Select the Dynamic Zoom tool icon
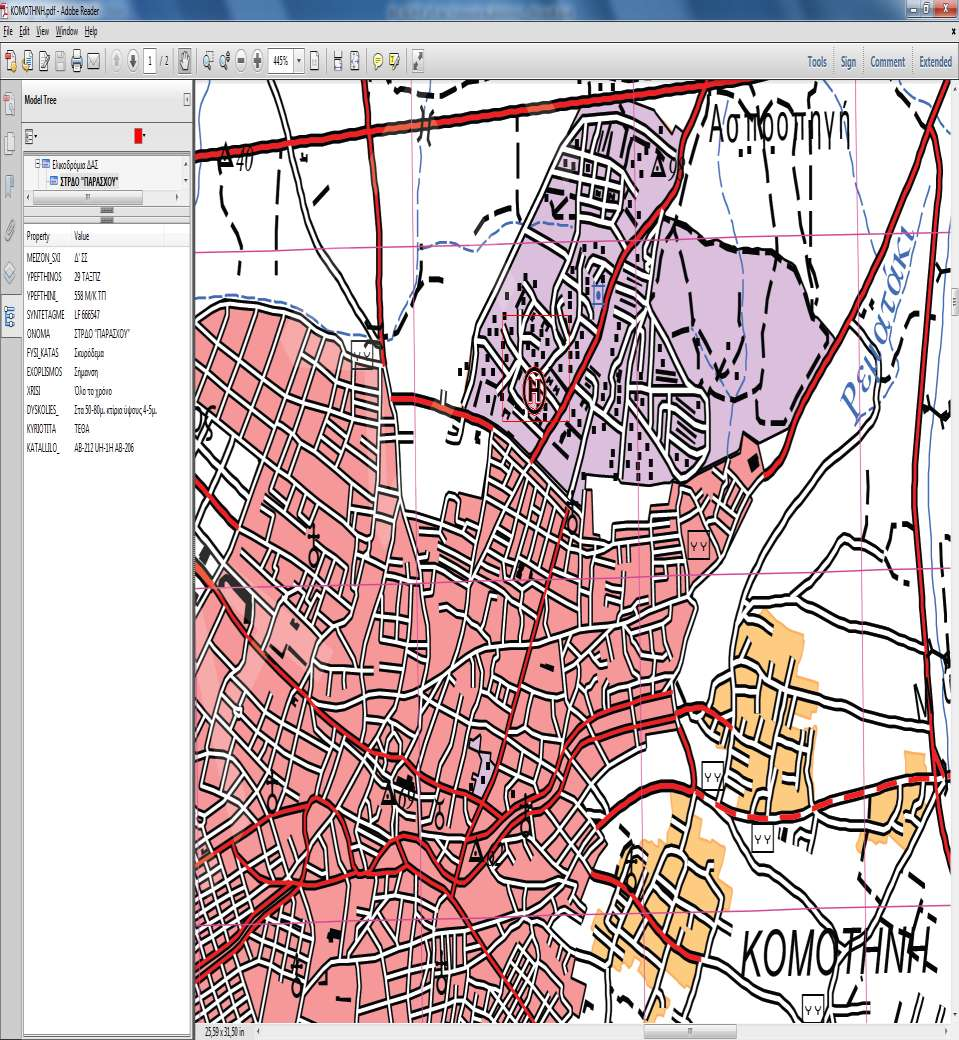Screen dimensions: 959x1040 pyautogui.click(x=224, y=62)
